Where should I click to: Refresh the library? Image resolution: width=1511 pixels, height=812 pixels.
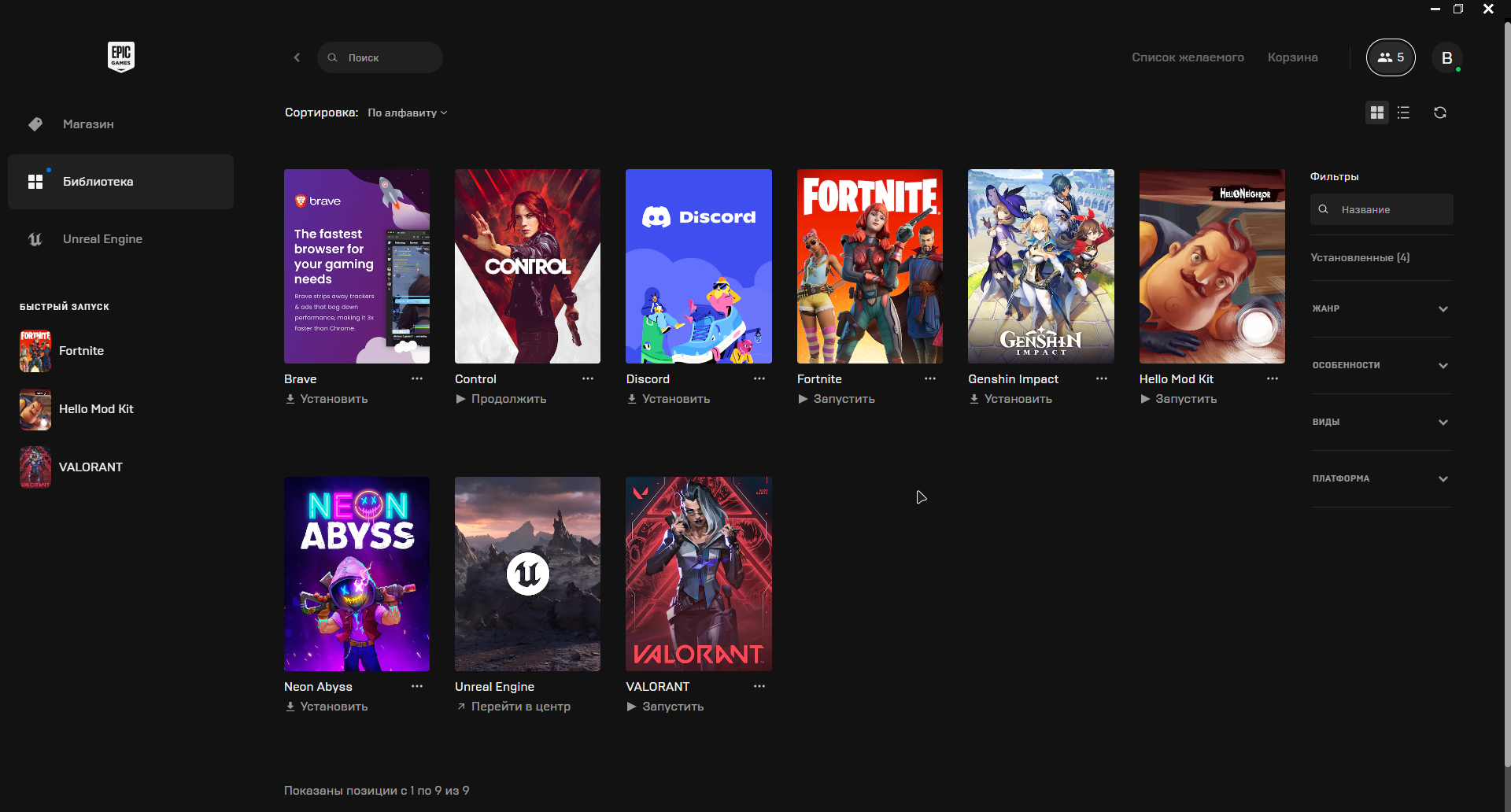[1440, 113]
